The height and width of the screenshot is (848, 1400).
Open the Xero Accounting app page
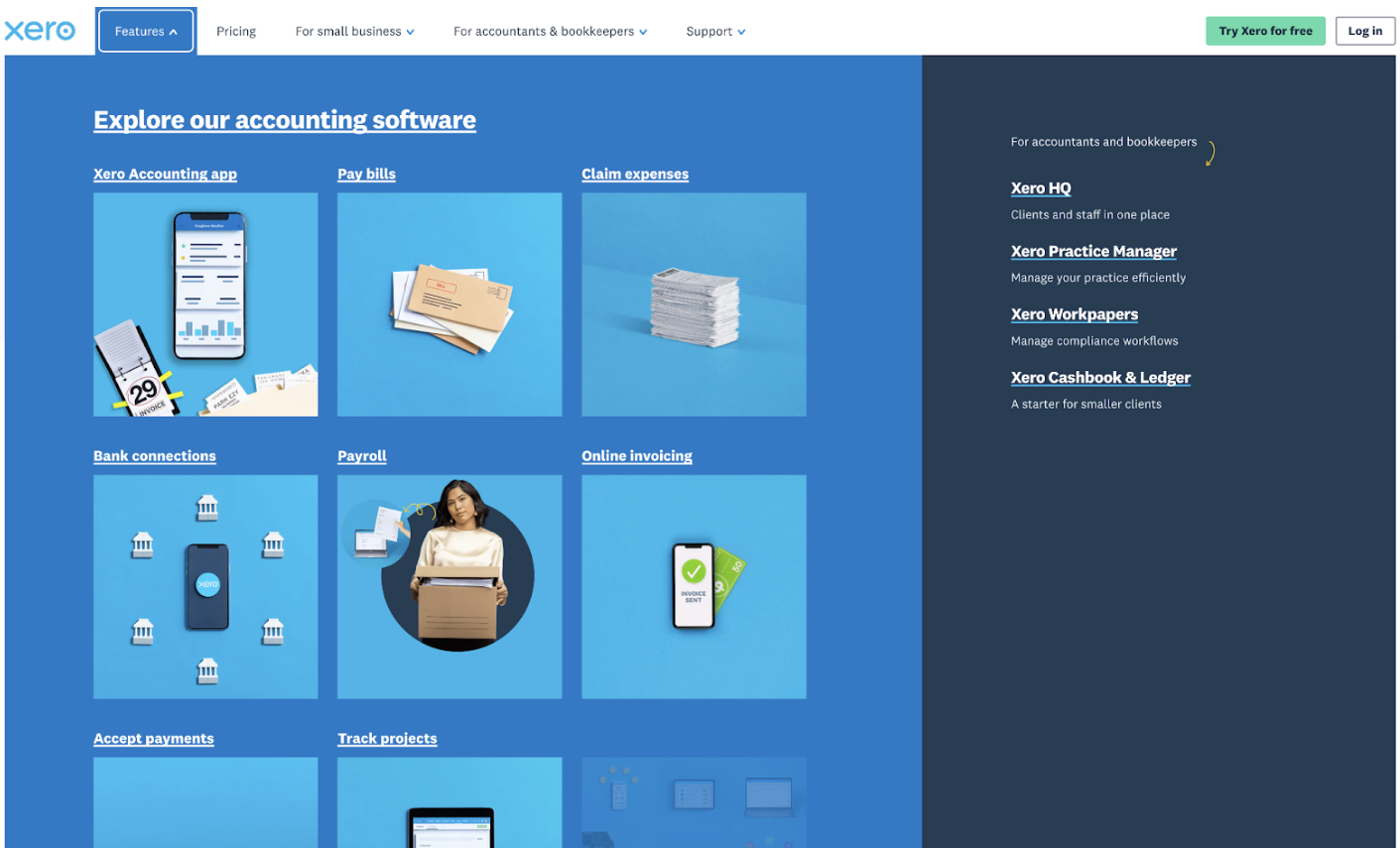tap(165, 174)
